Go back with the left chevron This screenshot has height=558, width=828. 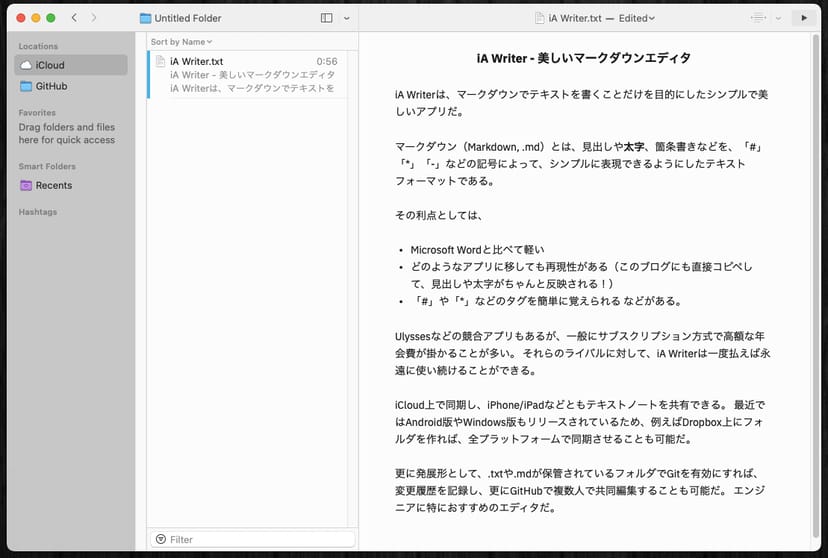pyautogui.click(x=74, y=18)
